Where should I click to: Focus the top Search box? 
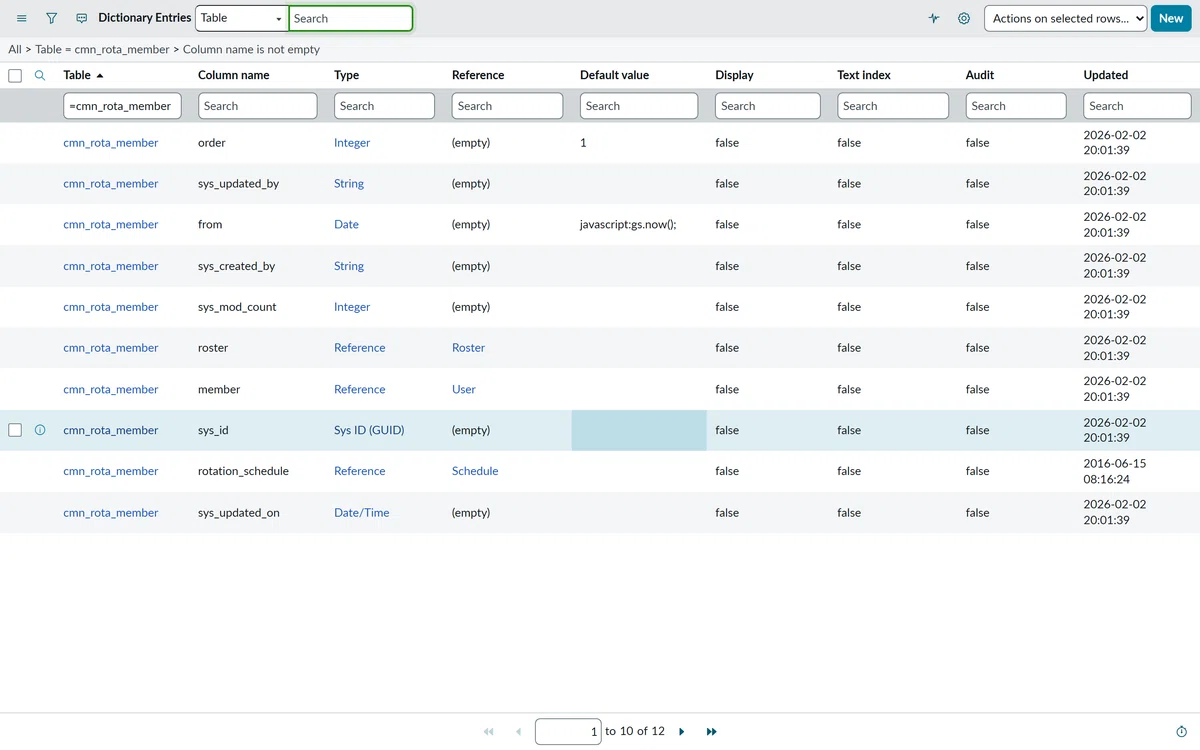pos(351,18)
